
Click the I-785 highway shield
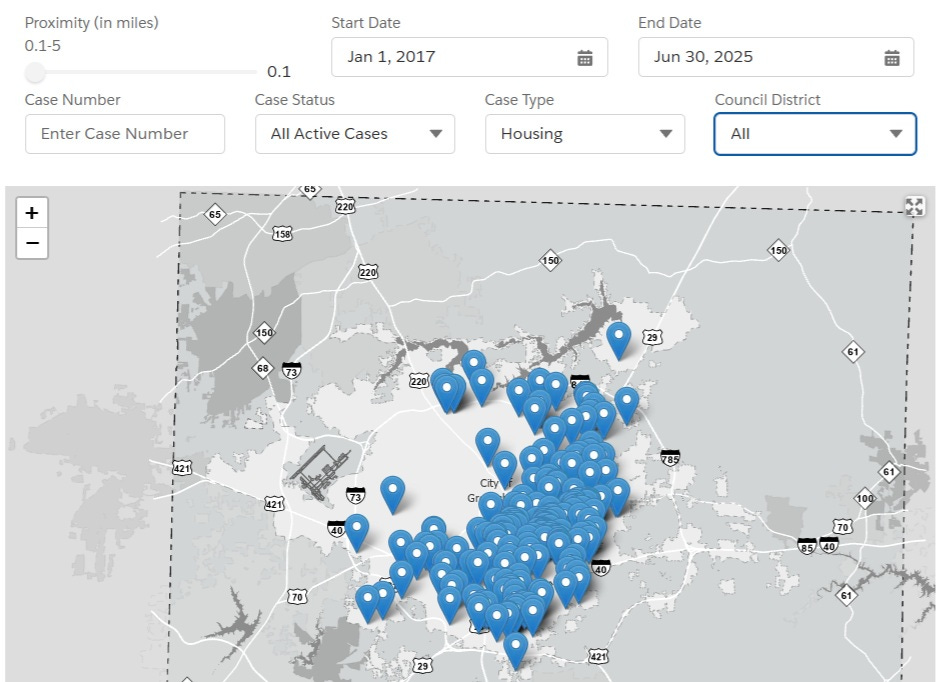(x=670, y=458)
